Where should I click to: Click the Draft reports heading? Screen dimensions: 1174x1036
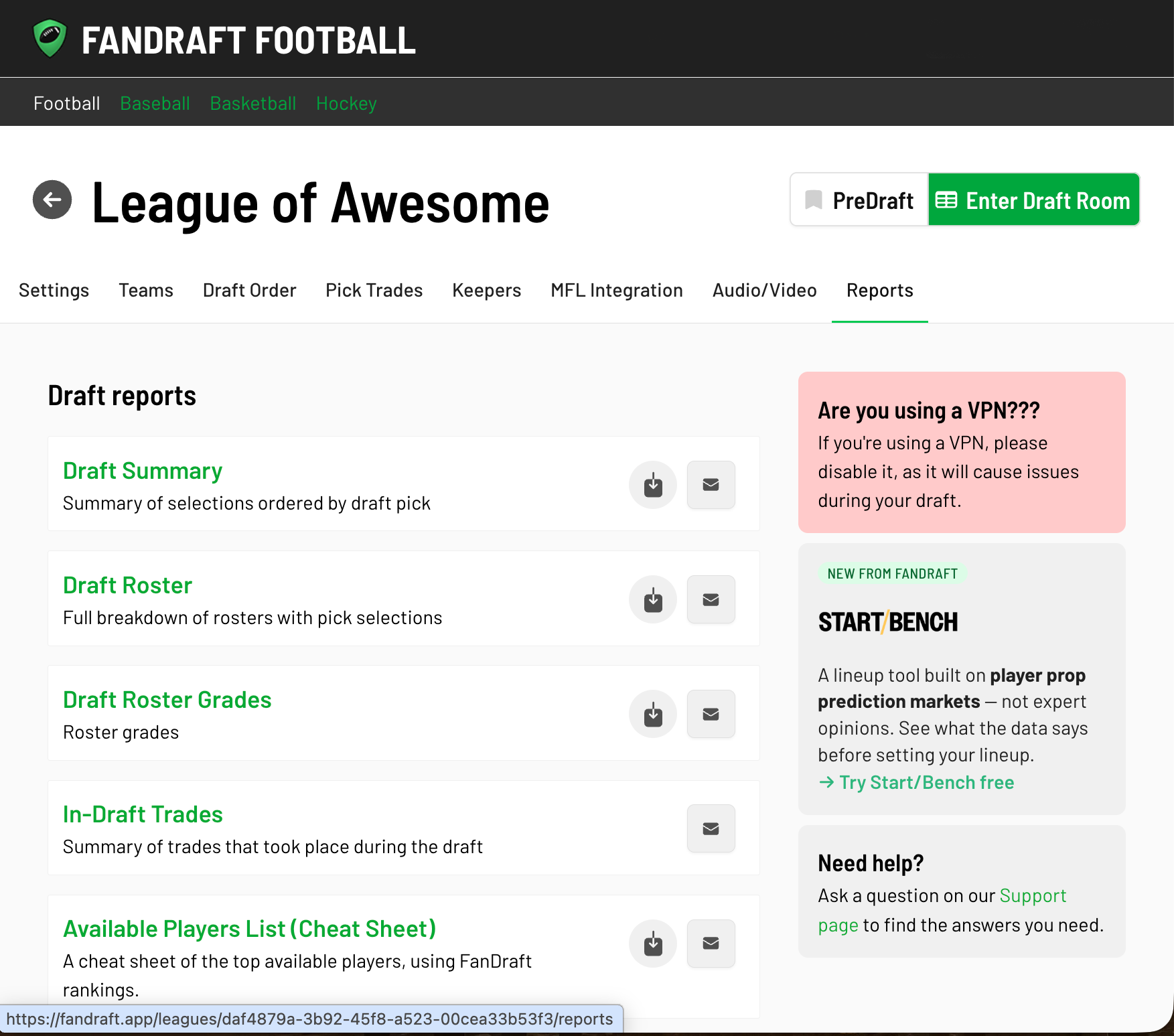click(x=122, y=396)
